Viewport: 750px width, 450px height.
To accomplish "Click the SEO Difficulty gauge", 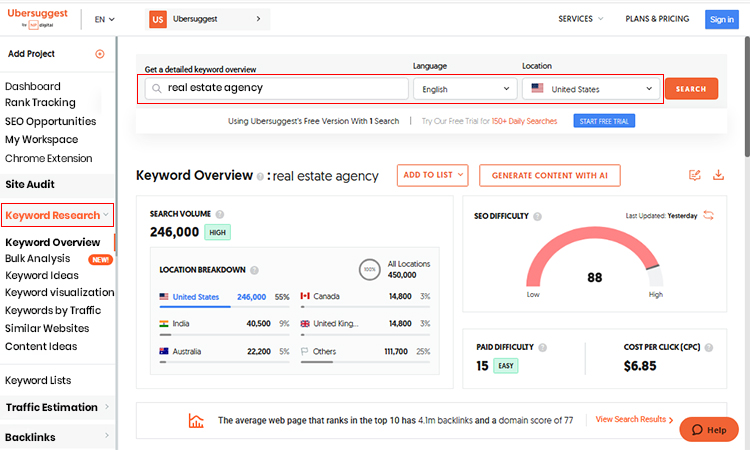I will pos(595,257).
